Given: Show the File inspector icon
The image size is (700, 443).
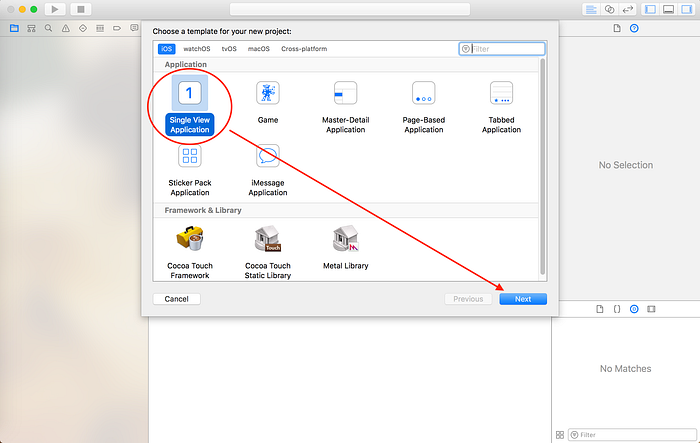Looking at the screenshot, I should 617,29.
